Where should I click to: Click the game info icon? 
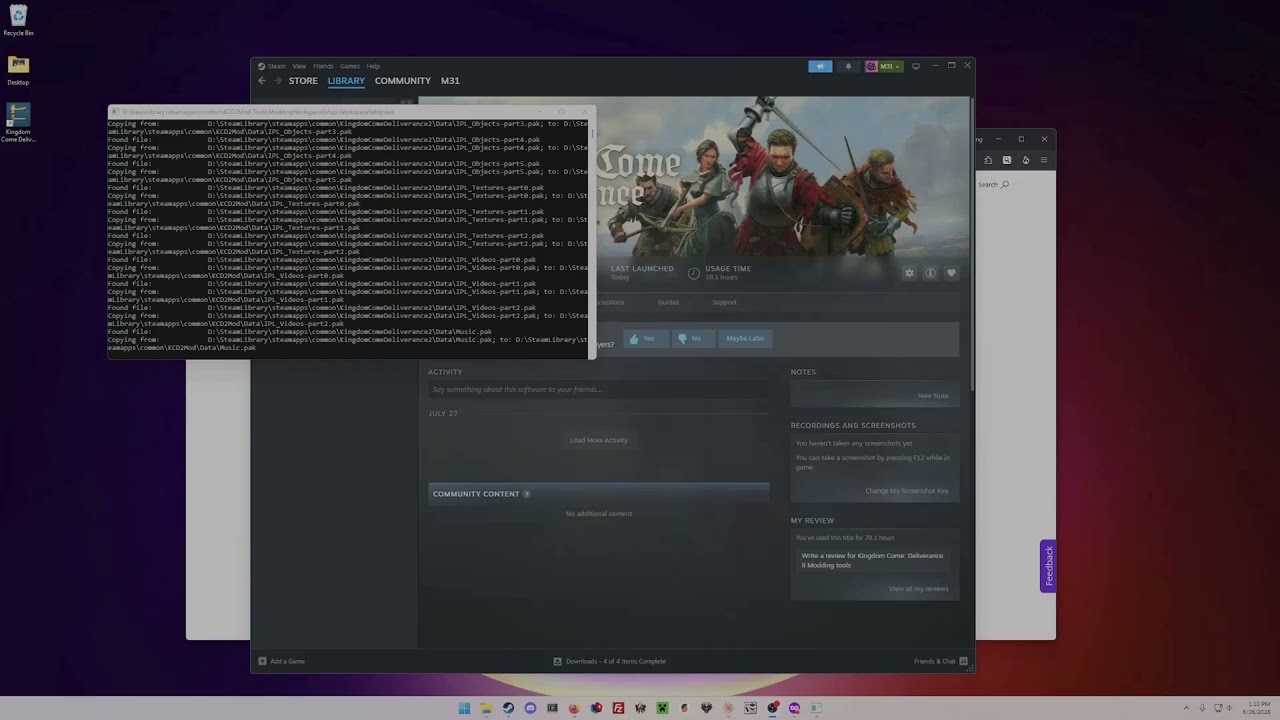[930, 273]
